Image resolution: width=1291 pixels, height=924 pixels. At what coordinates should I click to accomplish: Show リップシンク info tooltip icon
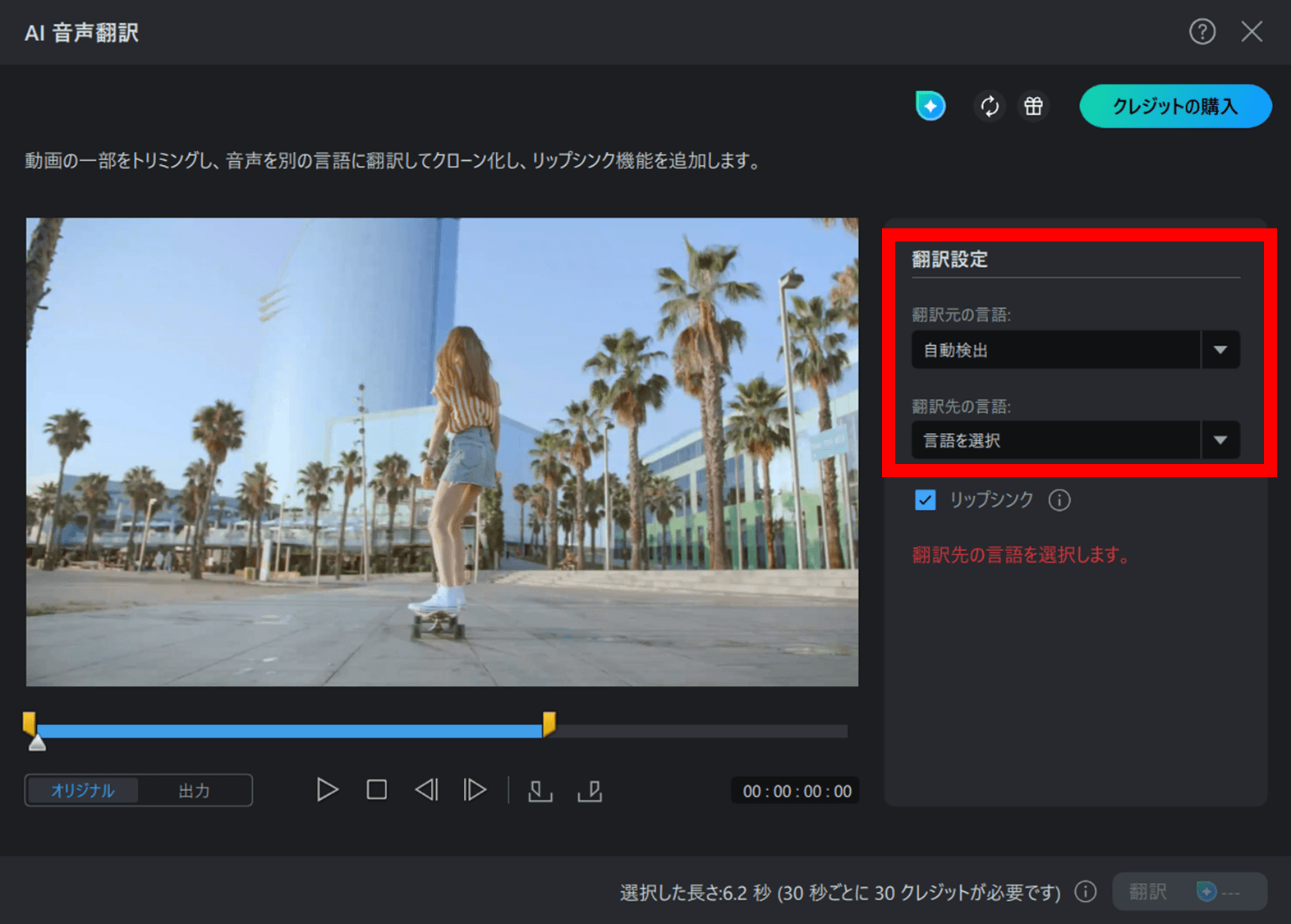(1059, 500)
